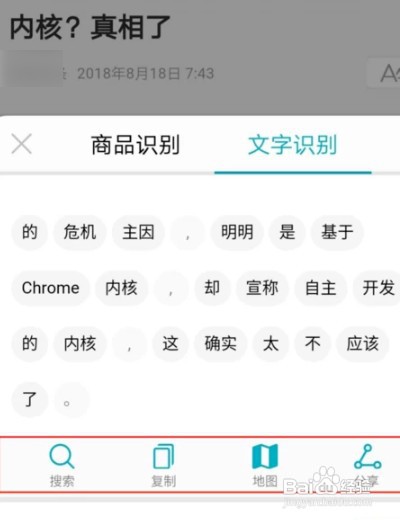This screenshot has width=400, height=520.
Task: Choose the 应该 word chip
Action: coord(363,344)
